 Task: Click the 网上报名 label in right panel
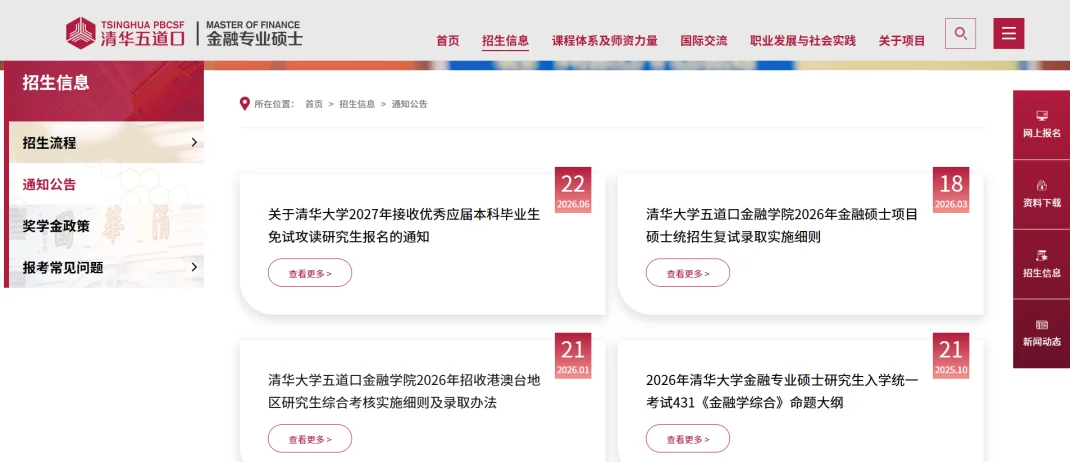[1041, 134]
